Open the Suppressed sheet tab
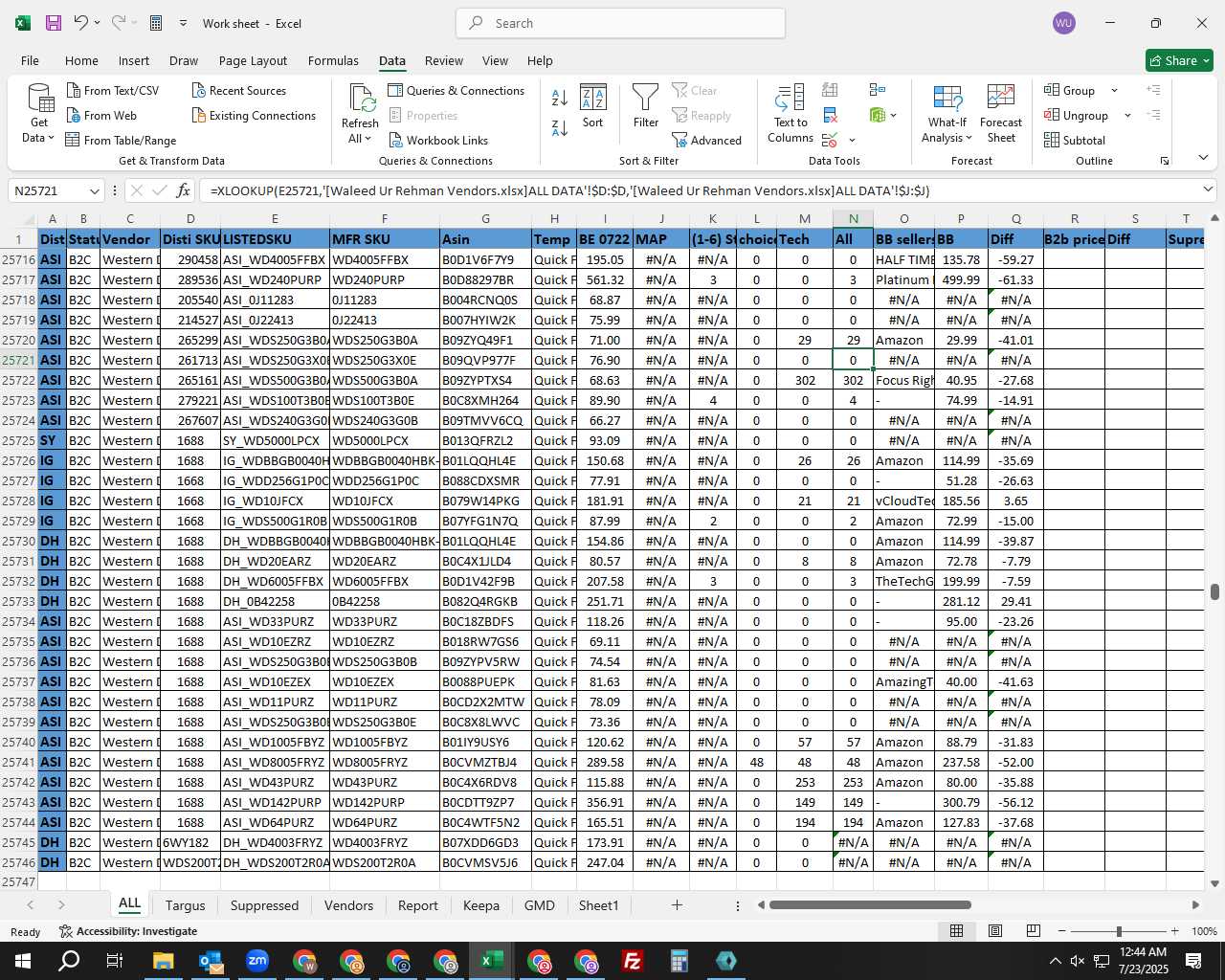Viewport: 1225px width, 980px height. click(264, 905)
